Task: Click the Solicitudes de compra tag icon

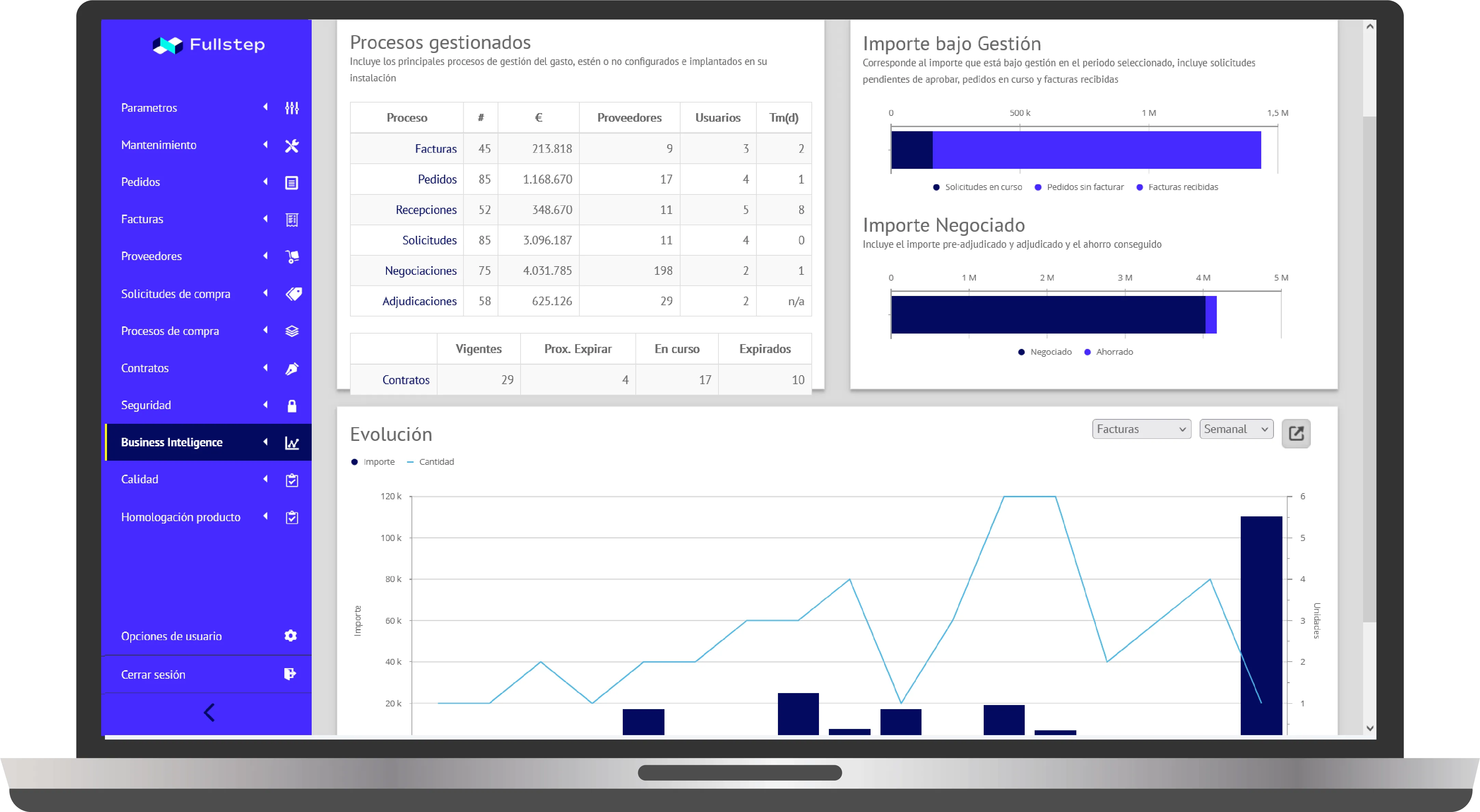Action: point(293,294)
